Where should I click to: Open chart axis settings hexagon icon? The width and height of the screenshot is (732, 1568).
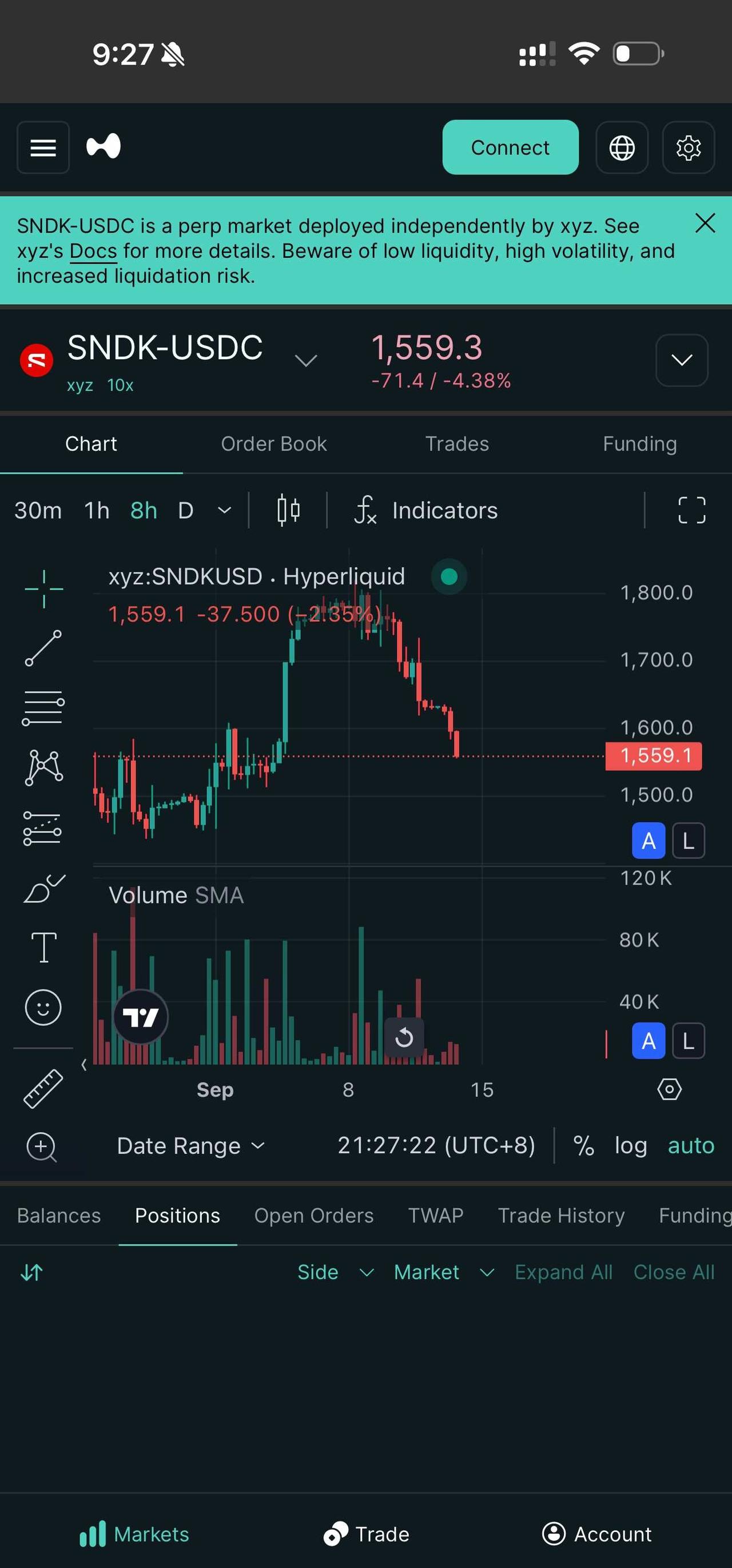point(669,1089)
